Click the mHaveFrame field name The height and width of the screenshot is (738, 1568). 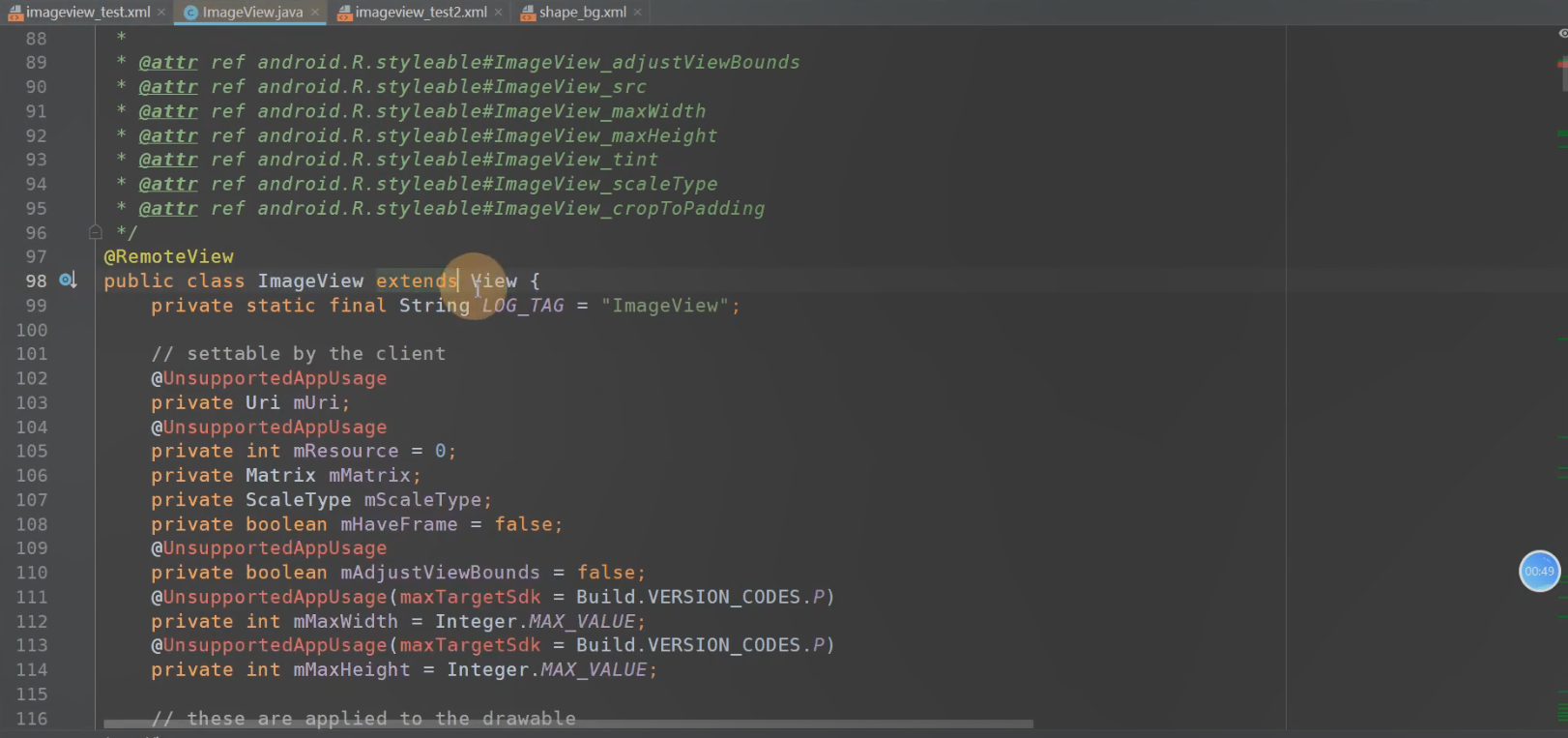click(399, 524)
